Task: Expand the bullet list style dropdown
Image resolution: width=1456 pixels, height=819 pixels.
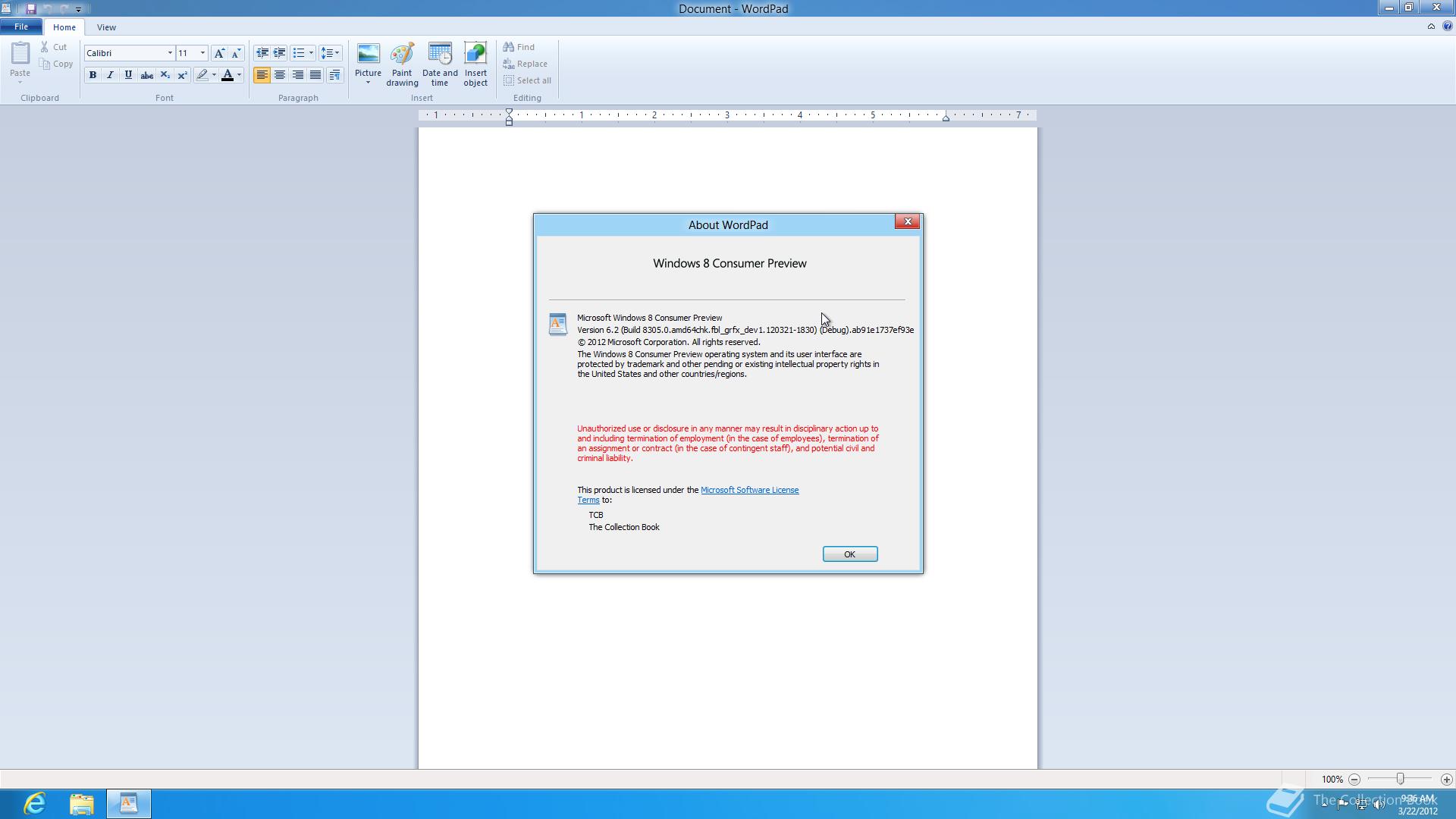Action: click(x=311, y=53)
